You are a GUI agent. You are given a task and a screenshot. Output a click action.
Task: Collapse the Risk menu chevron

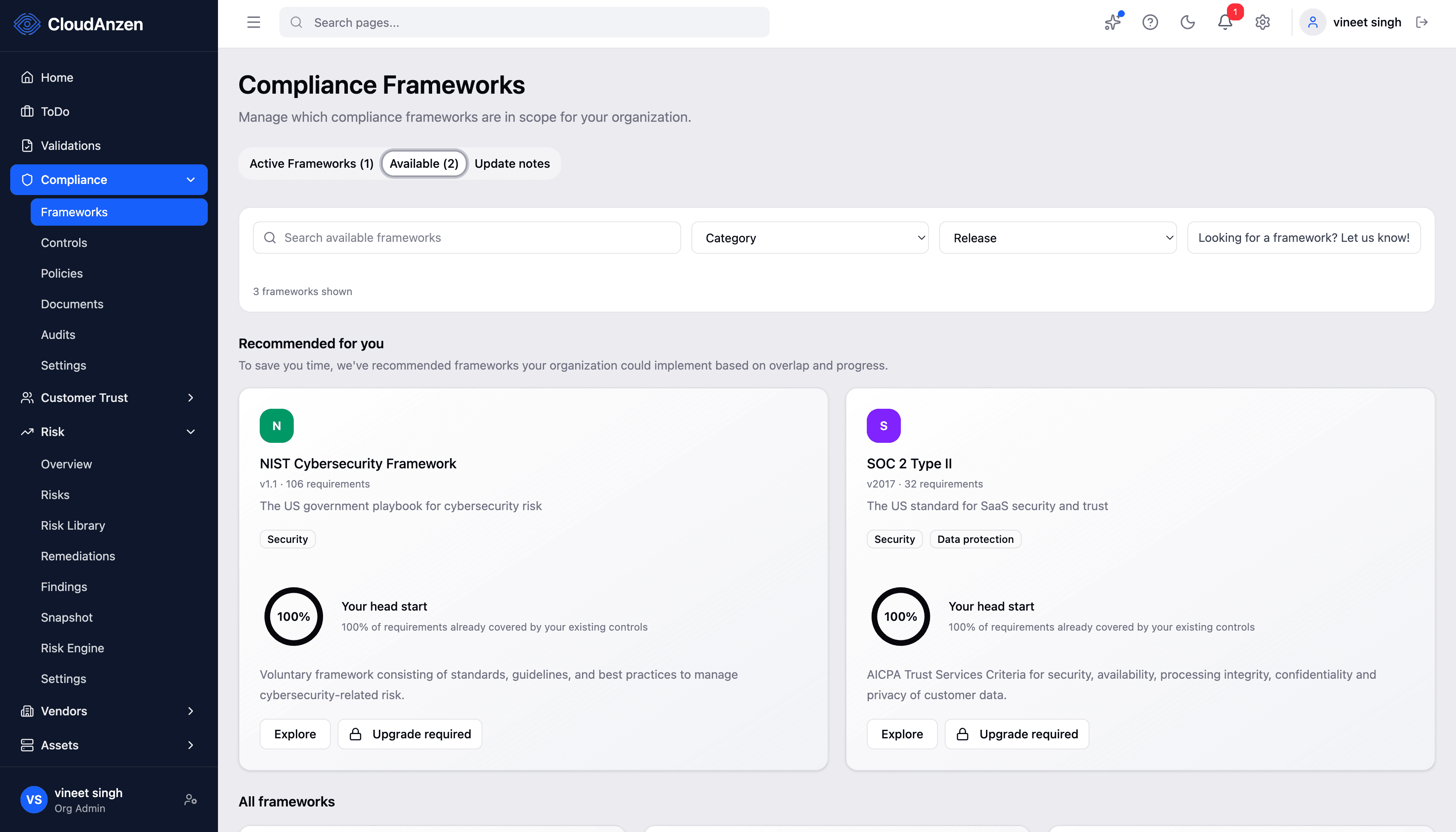(191, 432)
